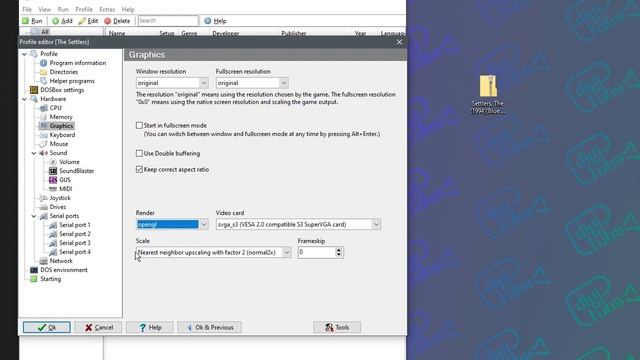Click the Keyboard icon in tree
640x360 pixels.
point(43,135)
